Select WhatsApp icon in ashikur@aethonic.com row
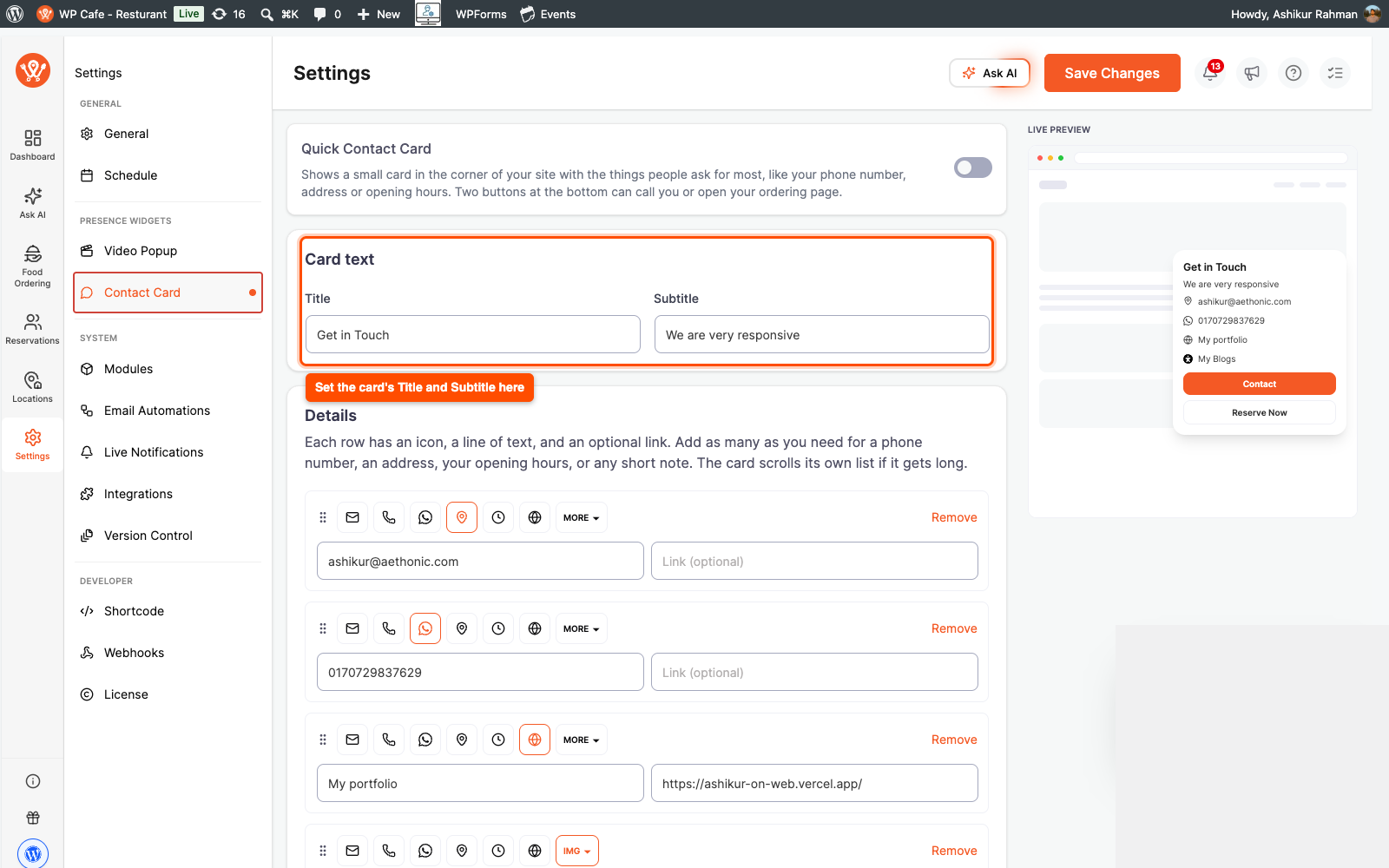 pos(425,517)
